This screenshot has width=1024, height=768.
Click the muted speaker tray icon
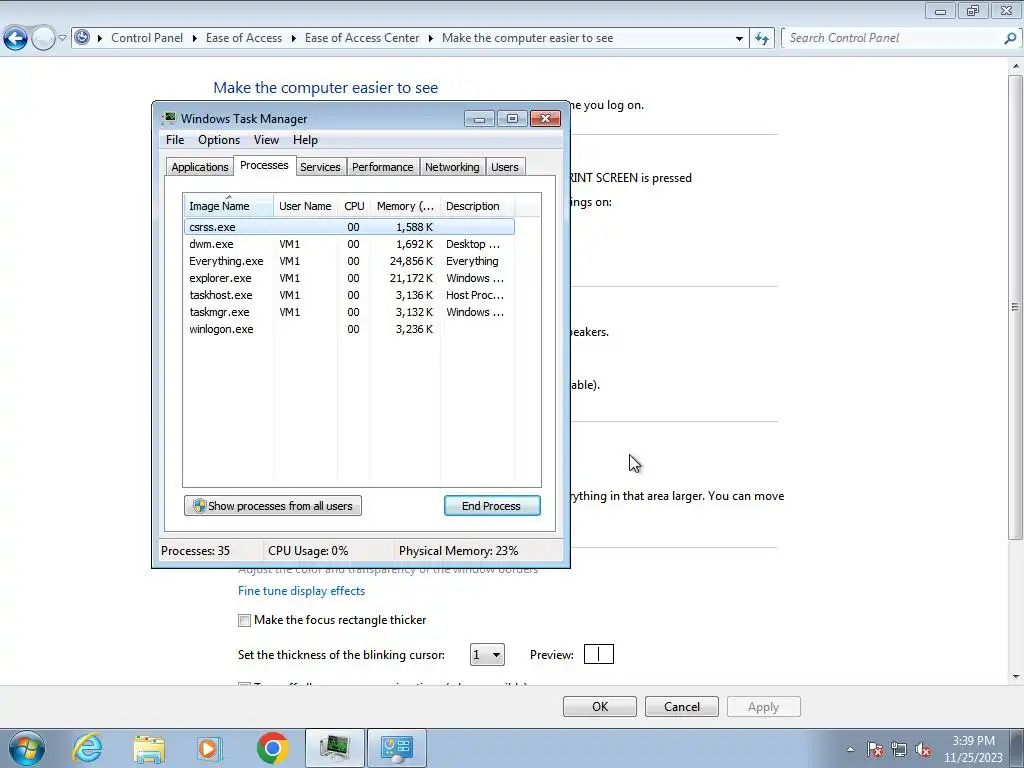(x=923, y=749)
